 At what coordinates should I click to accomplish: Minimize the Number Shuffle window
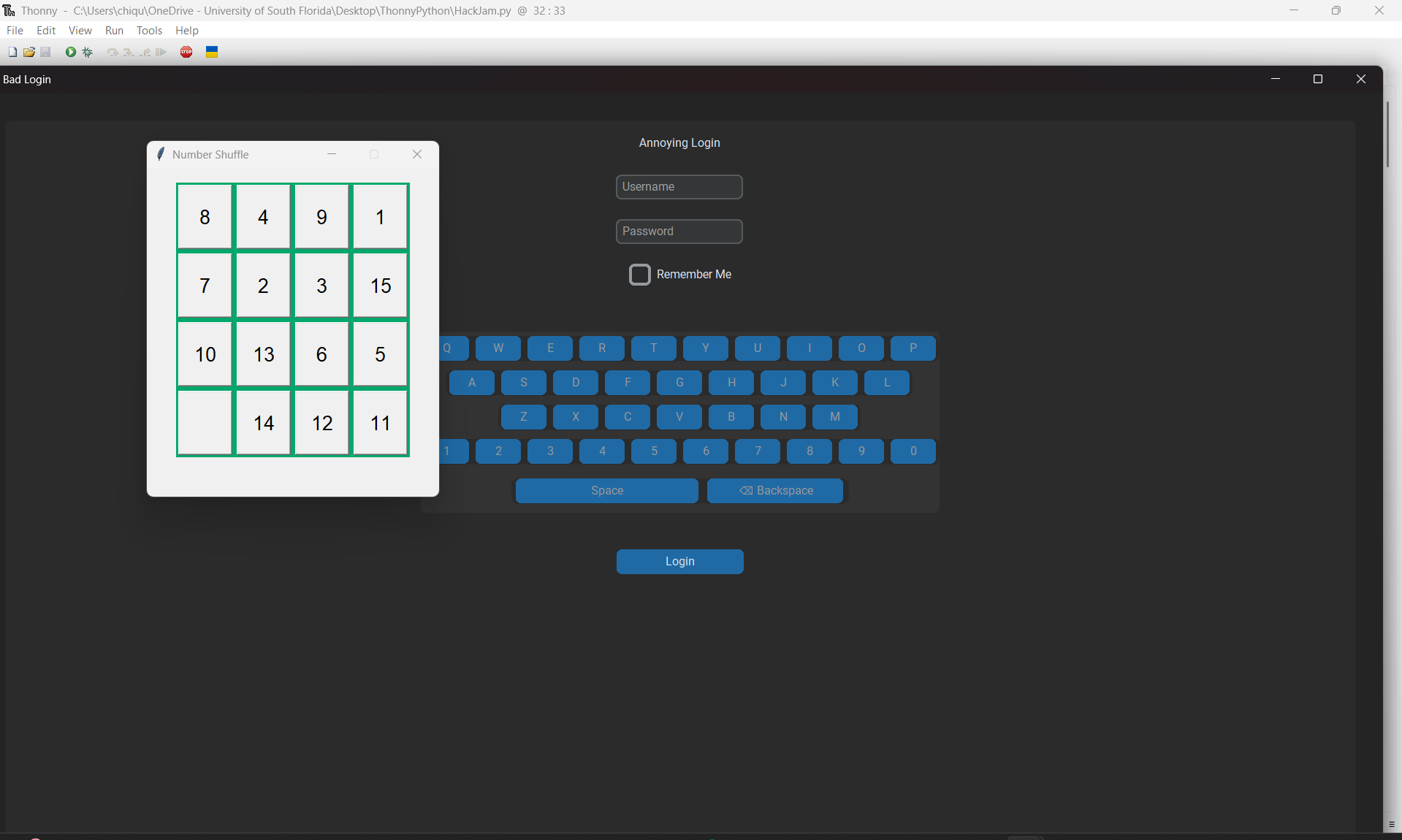(x=332, y=154)
